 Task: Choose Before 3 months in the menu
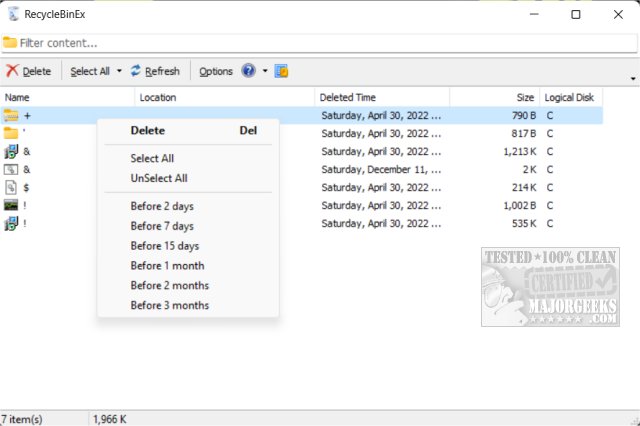click(188, 305)
